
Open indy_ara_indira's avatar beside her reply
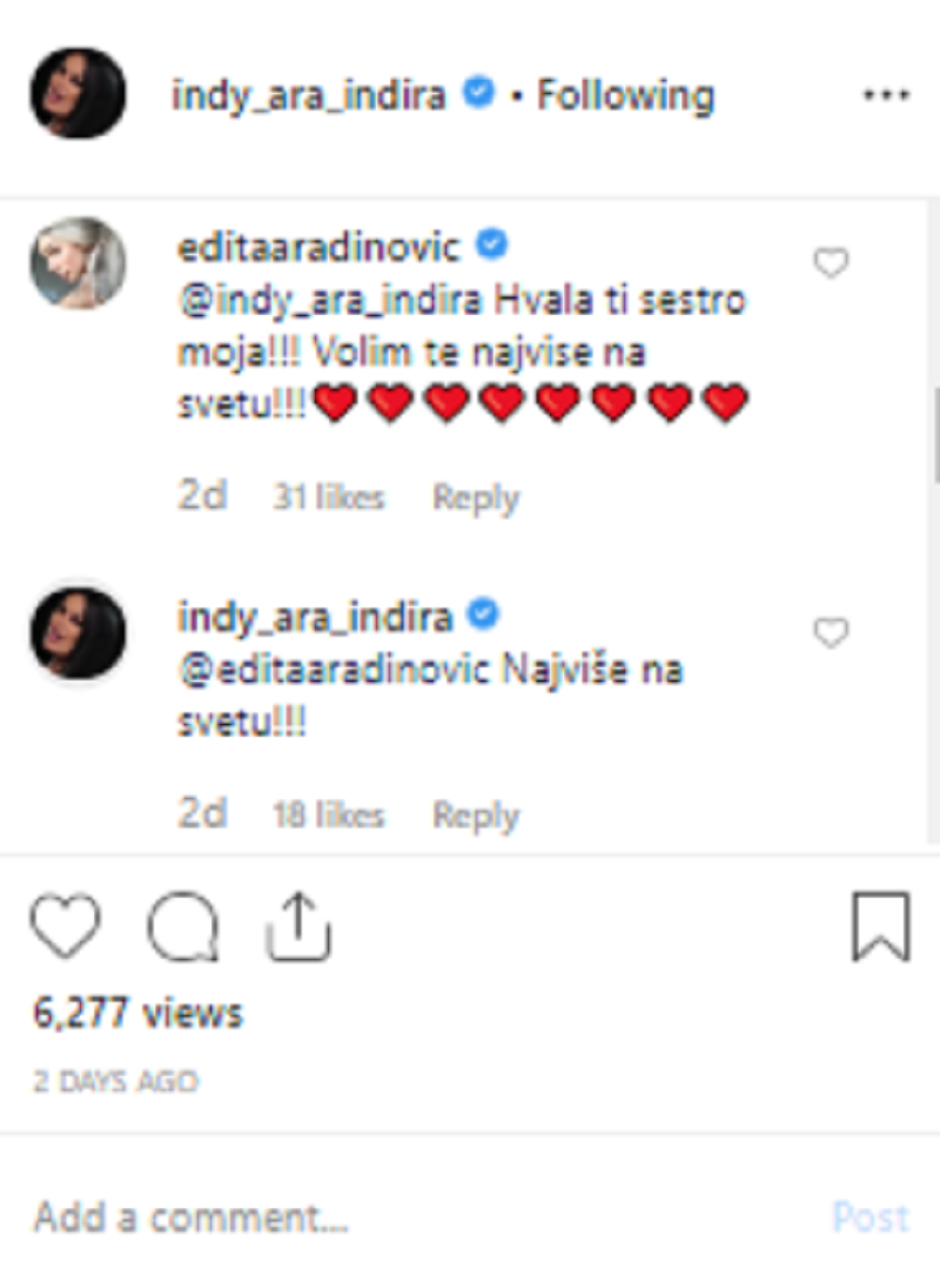click(78, 633)
